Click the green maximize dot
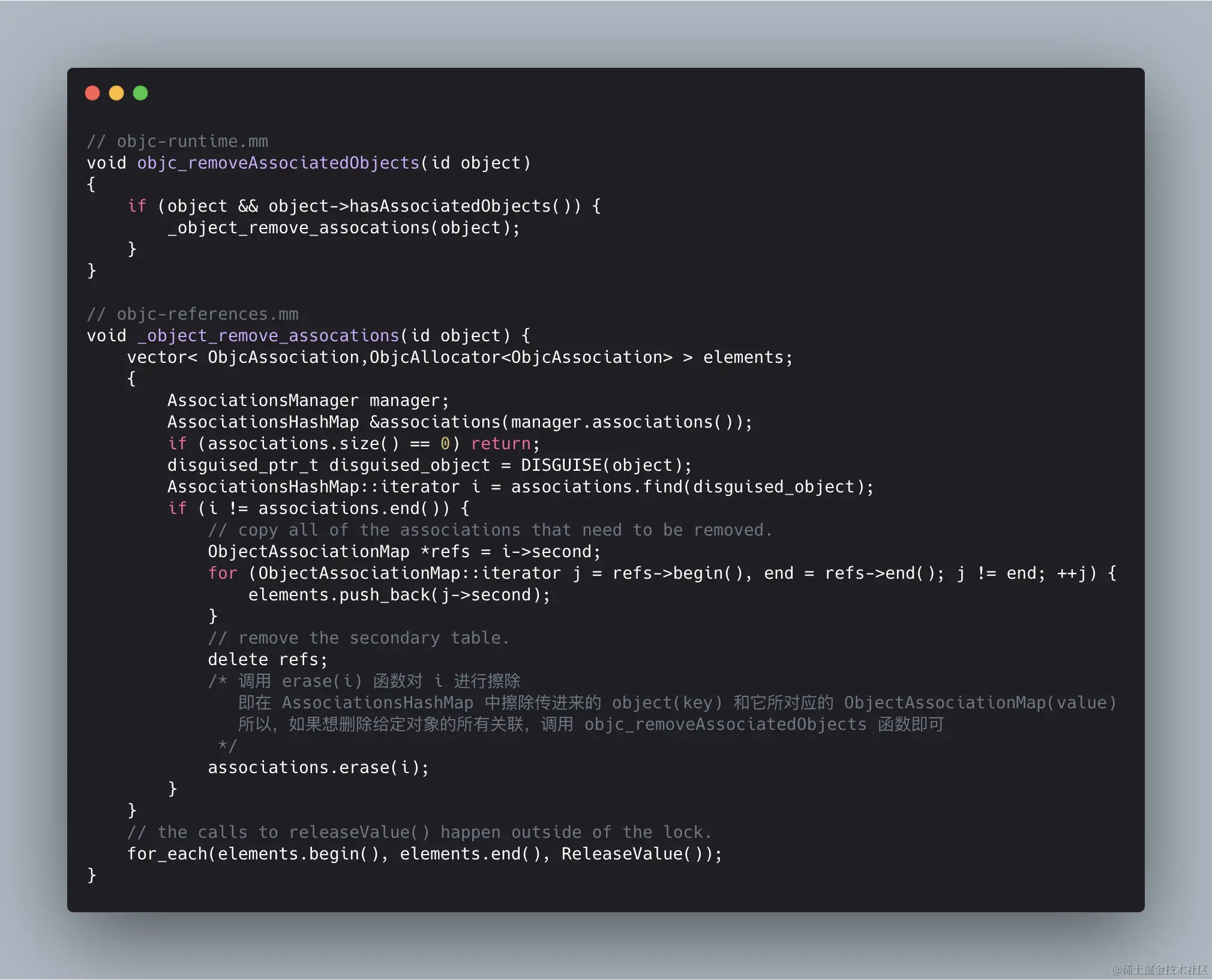 tap(140, 93)
